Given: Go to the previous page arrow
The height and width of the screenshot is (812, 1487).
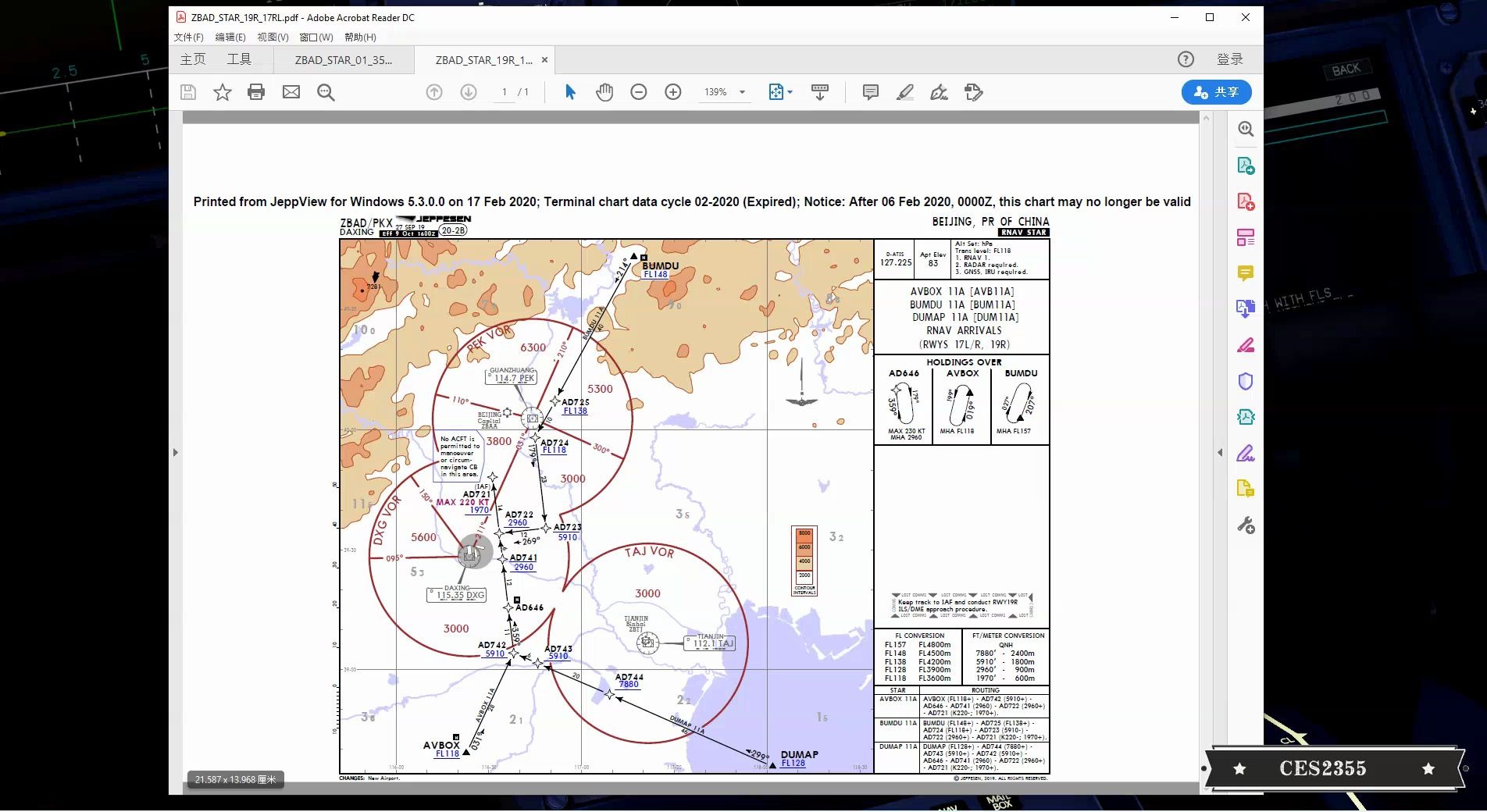Looking at the screenshot, I should tap(434, 92).
